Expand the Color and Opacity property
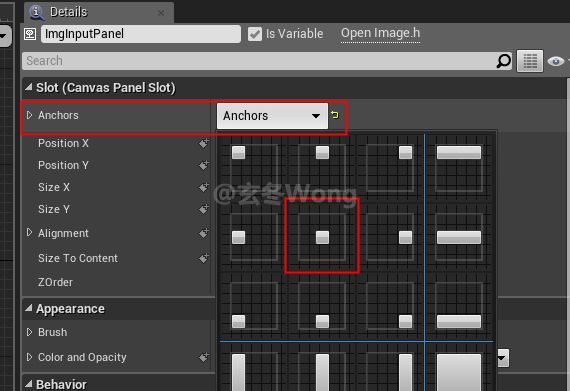The height and width of the screenshot is (391, 570). point(29,357)
